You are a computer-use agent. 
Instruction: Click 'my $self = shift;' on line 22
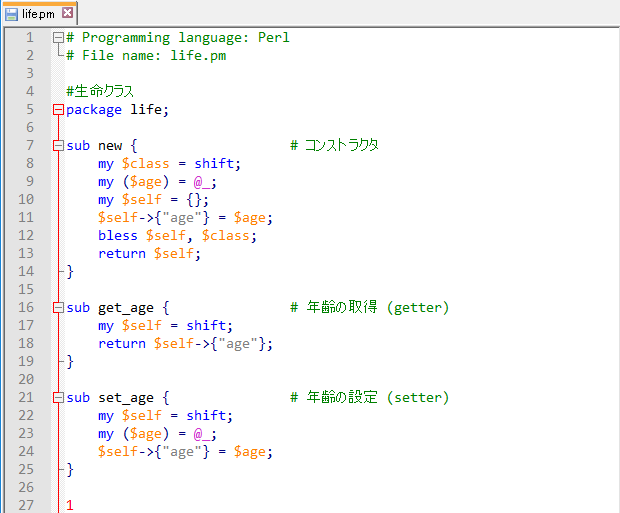click(x=165, y=415)
